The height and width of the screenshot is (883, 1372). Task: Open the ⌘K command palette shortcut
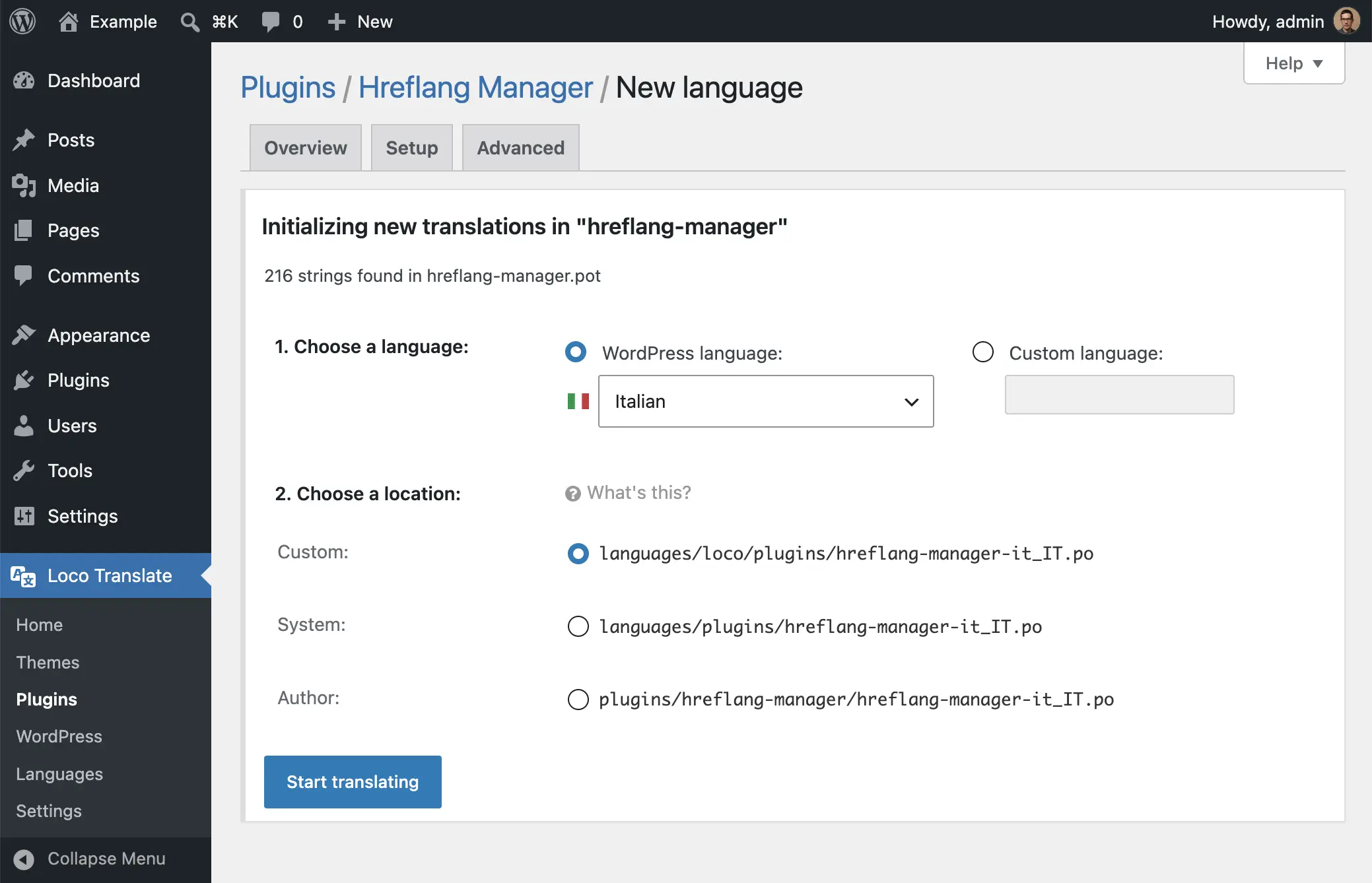(224, 22)
